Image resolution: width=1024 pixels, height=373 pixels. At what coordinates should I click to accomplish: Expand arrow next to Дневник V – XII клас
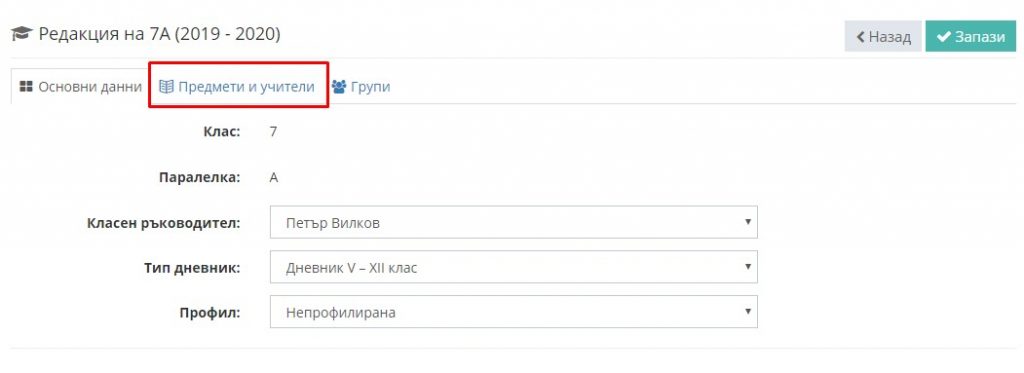pyautogui.click(x=748, y=267)
